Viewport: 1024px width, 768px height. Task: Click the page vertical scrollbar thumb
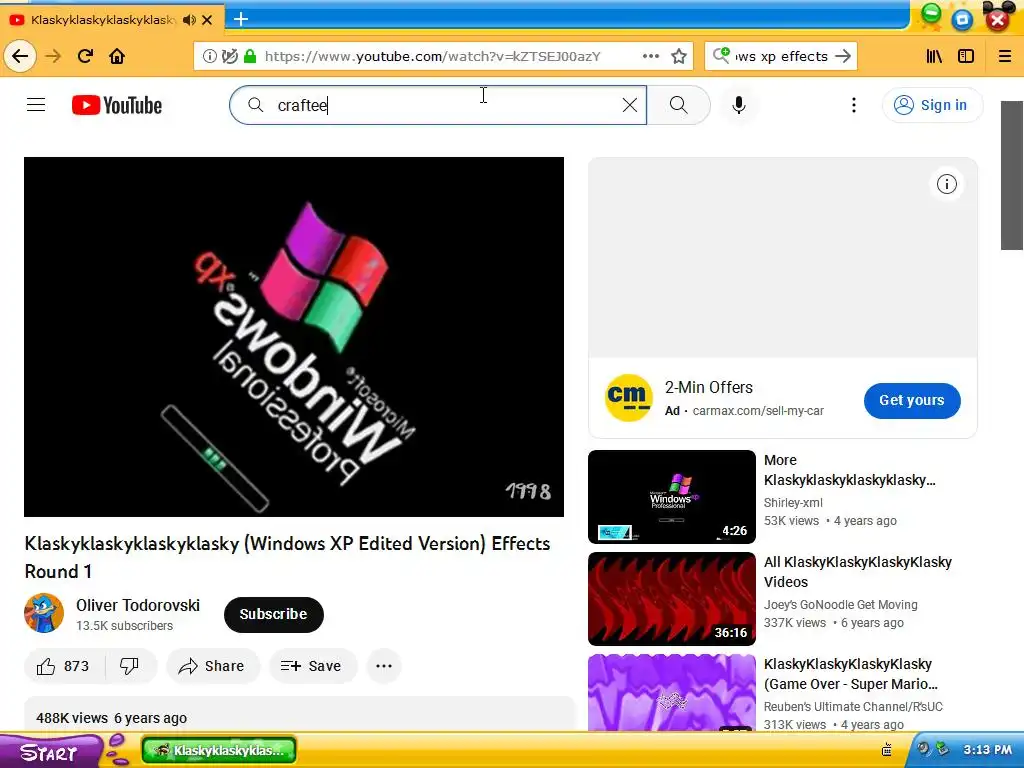click(1012, 175)
